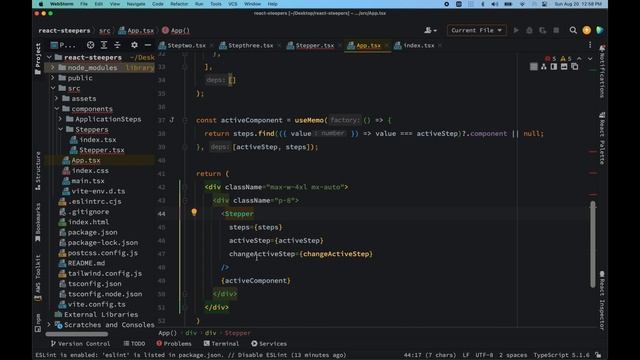Screen dimensions: 640x360
Task: Open the Navigate menu
Action: 136,4
